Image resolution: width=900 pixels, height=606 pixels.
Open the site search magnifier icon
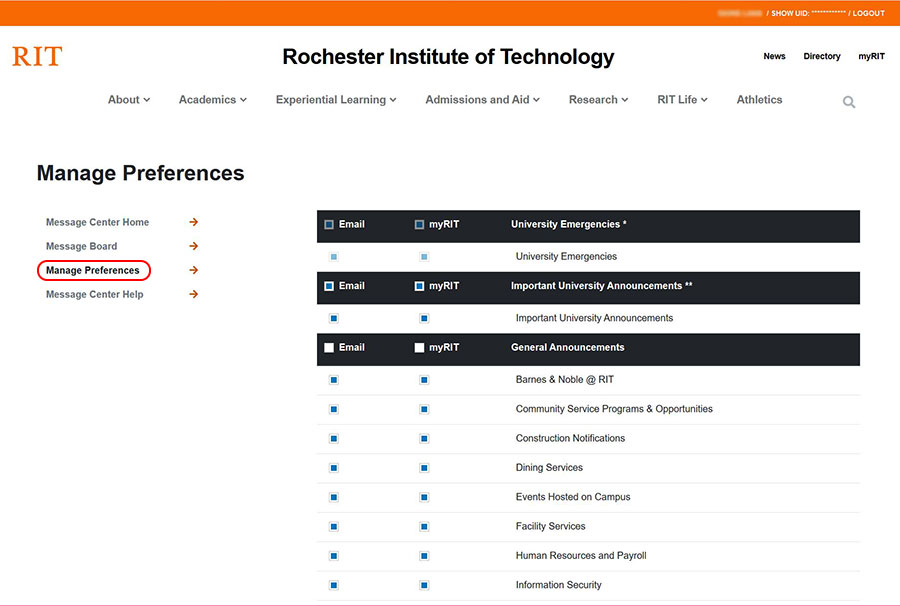pos(849,102)
